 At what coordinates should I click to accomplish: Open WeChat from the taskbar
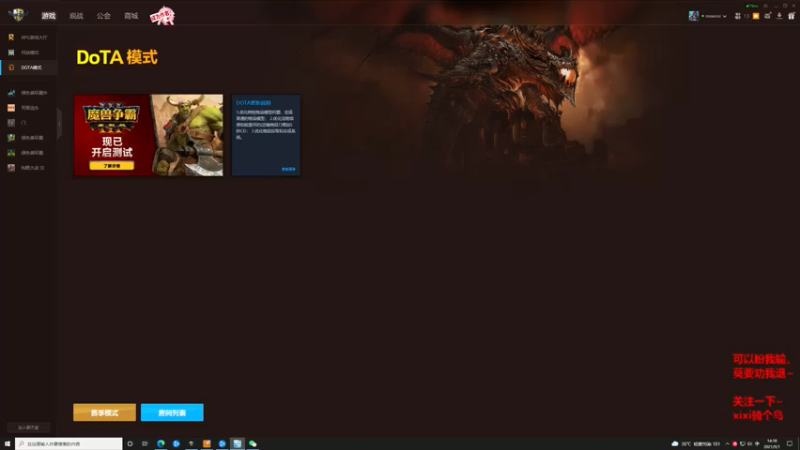click(253, 444)
